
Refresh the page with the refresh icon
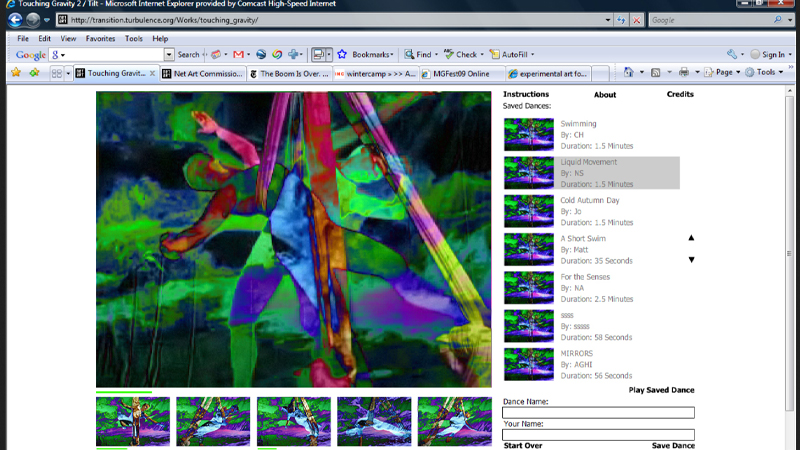[x=621, y=20]
